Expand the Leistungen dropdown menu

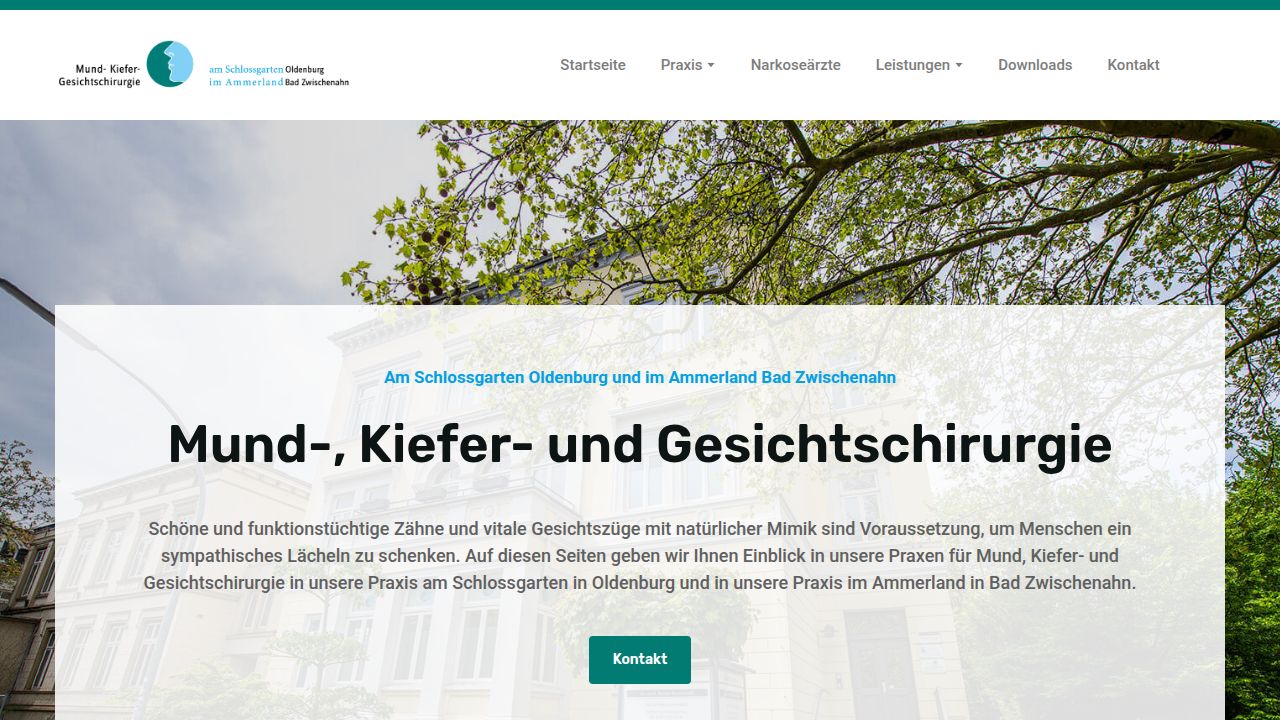(x=919, y=65)
